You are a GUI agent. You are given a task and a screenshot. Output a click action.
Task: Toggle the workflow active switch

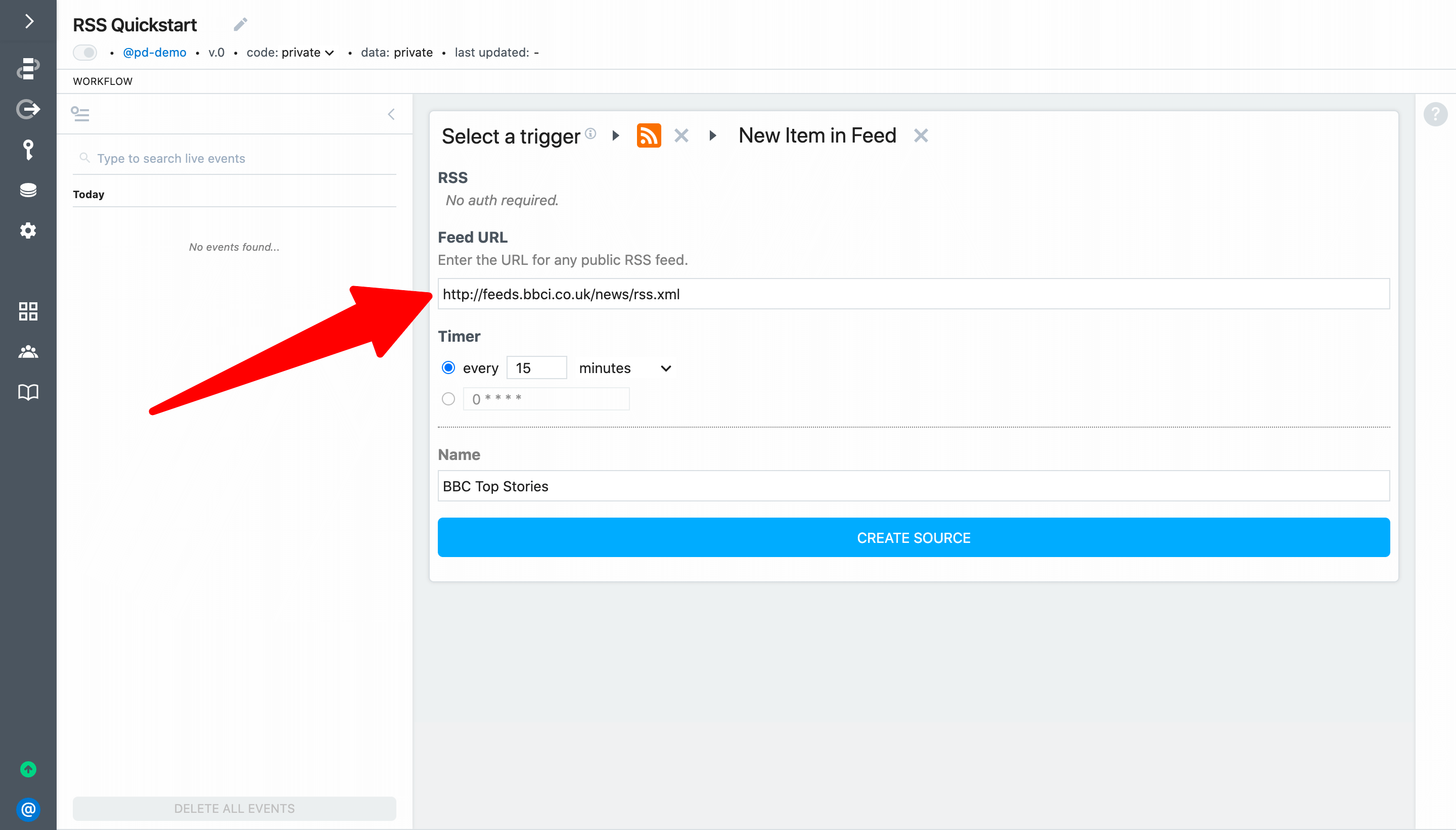point(85,53)
